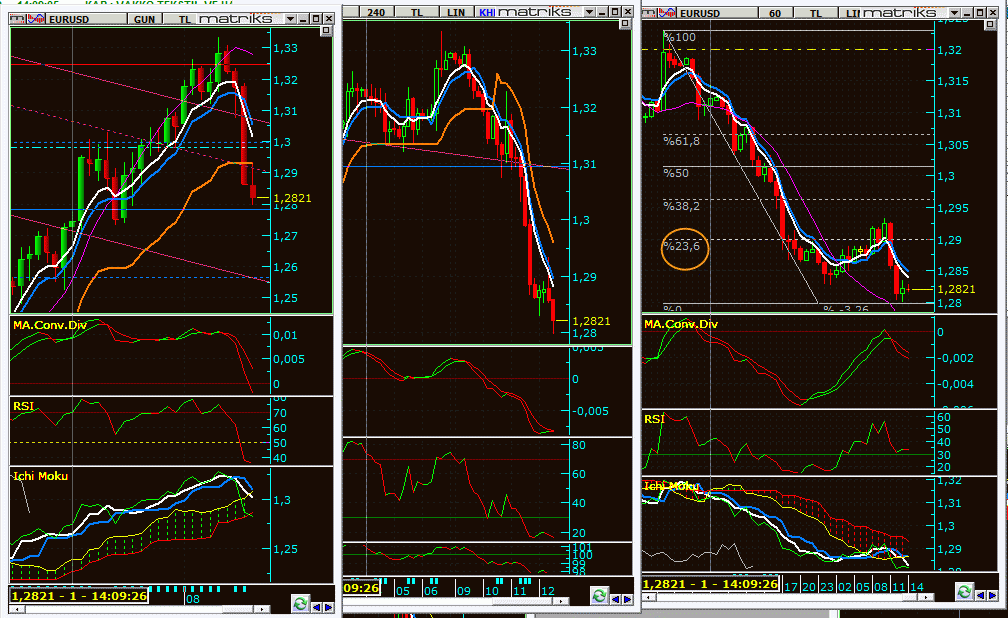1008x618 pixels.
Task: Click horizontal scrollbar thumb in left GUN window
Action: (x=238, y=609)
